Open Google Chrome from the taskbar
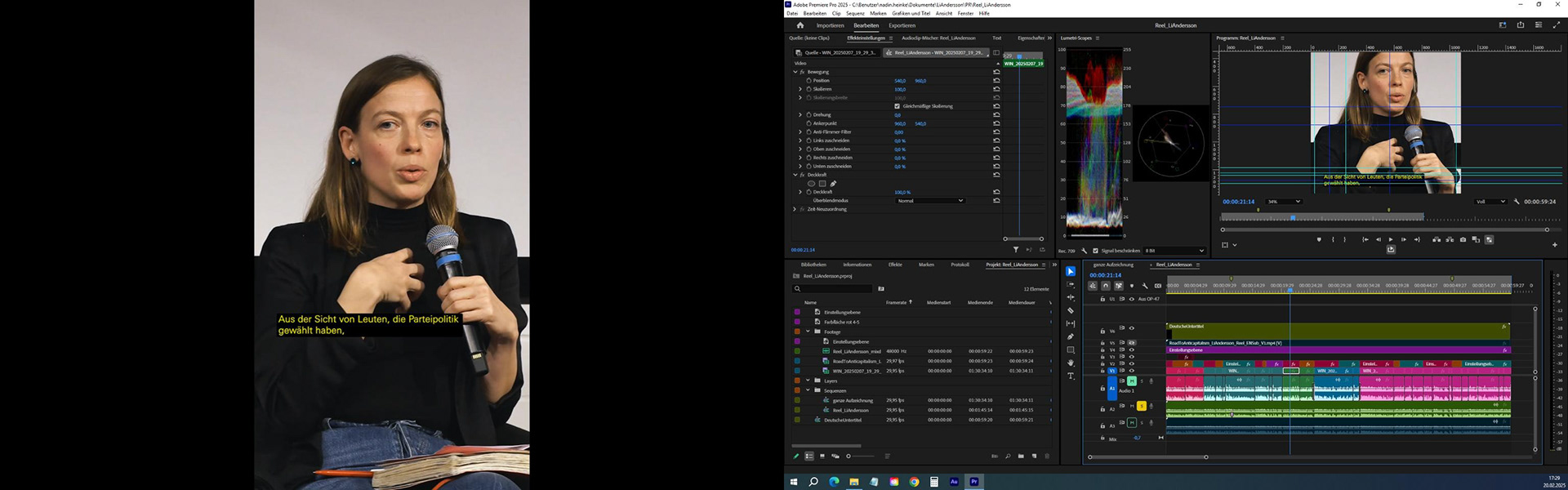The image size is (1568, 490). tap(914, 482)
